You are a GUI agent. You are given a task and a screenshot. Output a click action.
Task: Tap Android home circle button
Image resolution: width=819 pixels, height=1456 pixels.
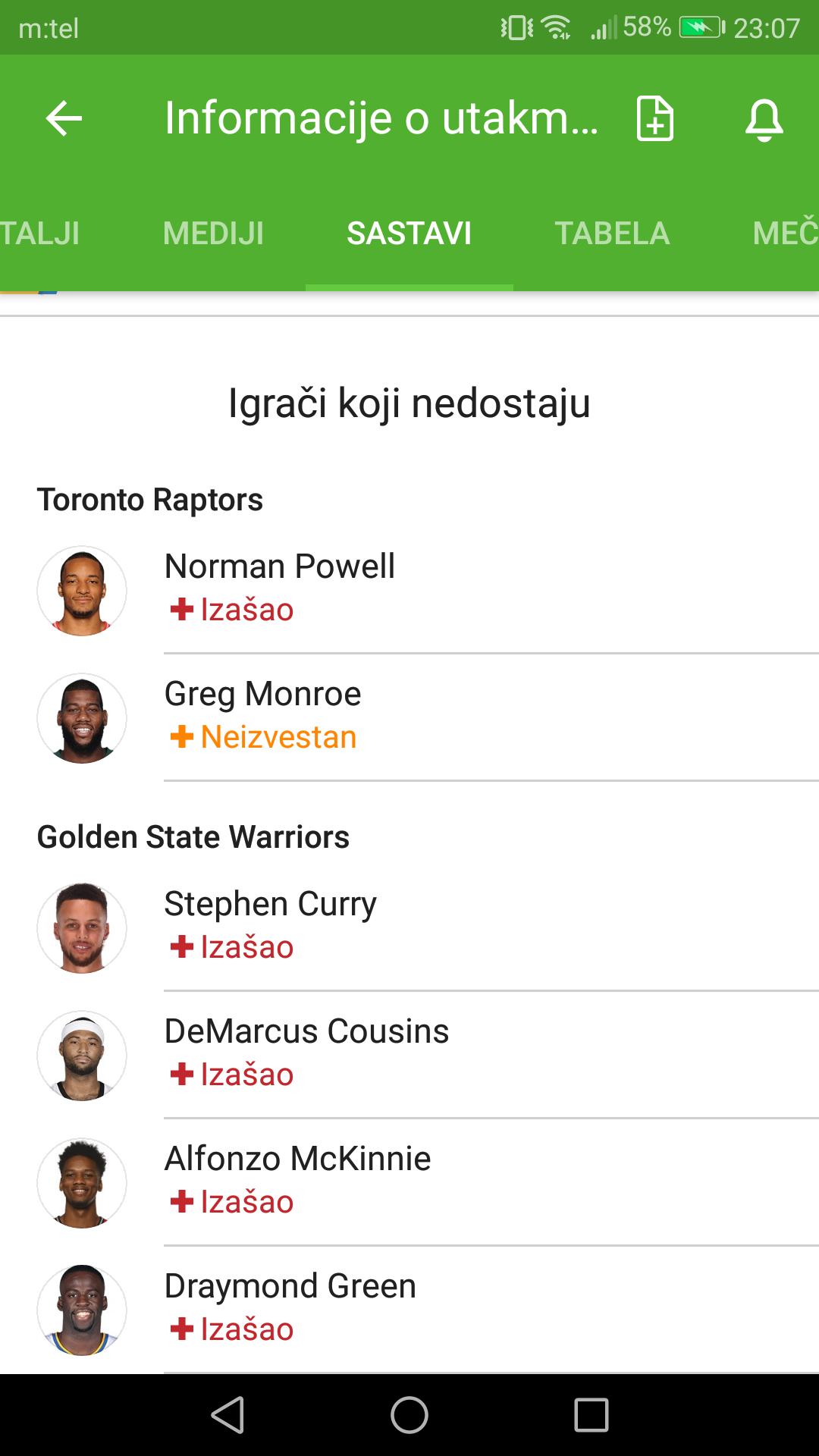click(409, 1415)
